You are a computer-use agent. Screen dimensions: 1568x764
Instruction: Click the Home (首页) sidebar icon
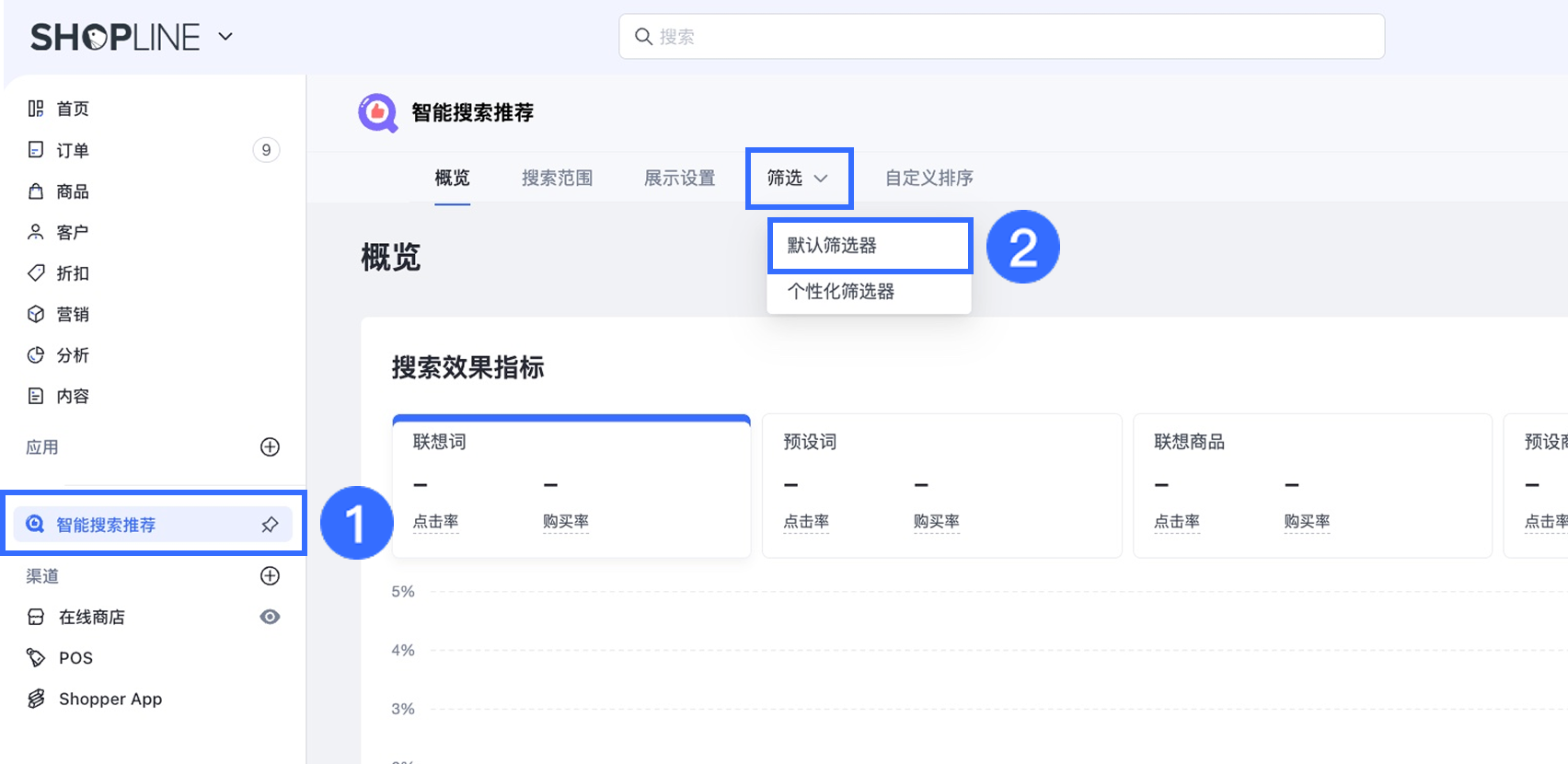point(36,109)
